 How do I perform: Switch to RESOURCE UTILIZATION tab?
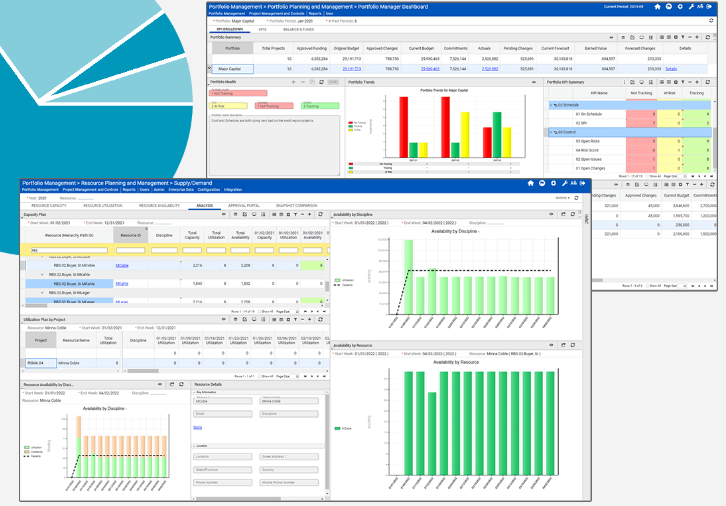pyautogui.click(x=103, y=206)
